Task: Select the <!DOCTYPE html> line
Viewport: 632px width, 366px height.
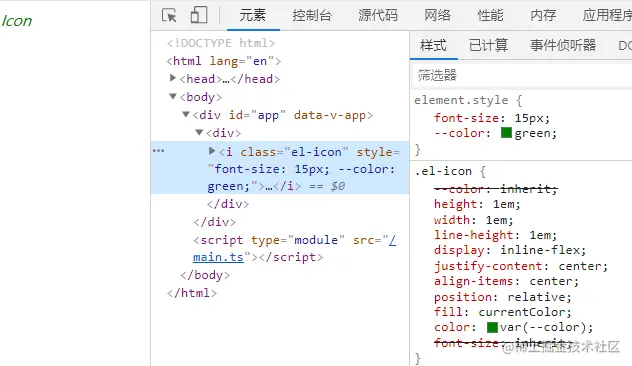Action: point(221,43)
